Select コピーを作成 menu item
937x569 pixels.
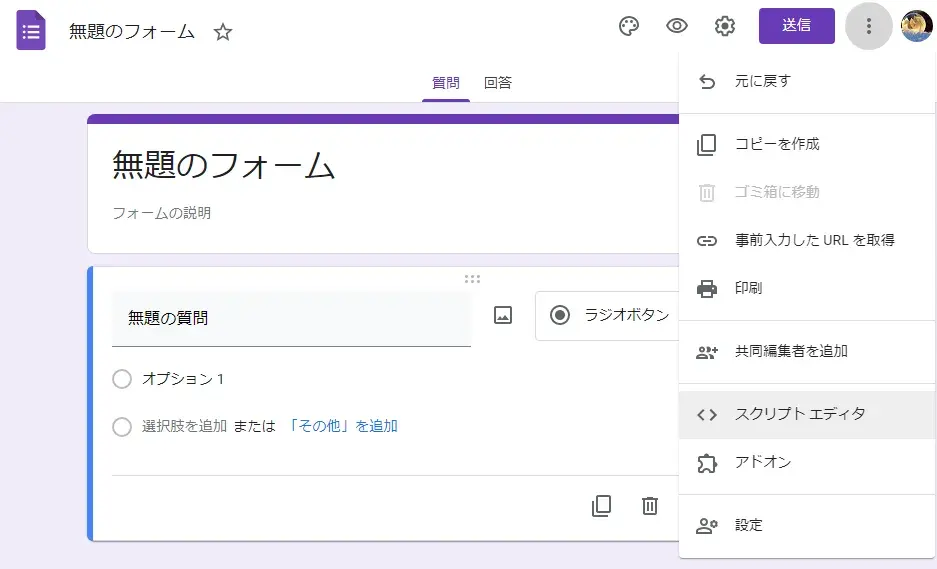(777, 144)
